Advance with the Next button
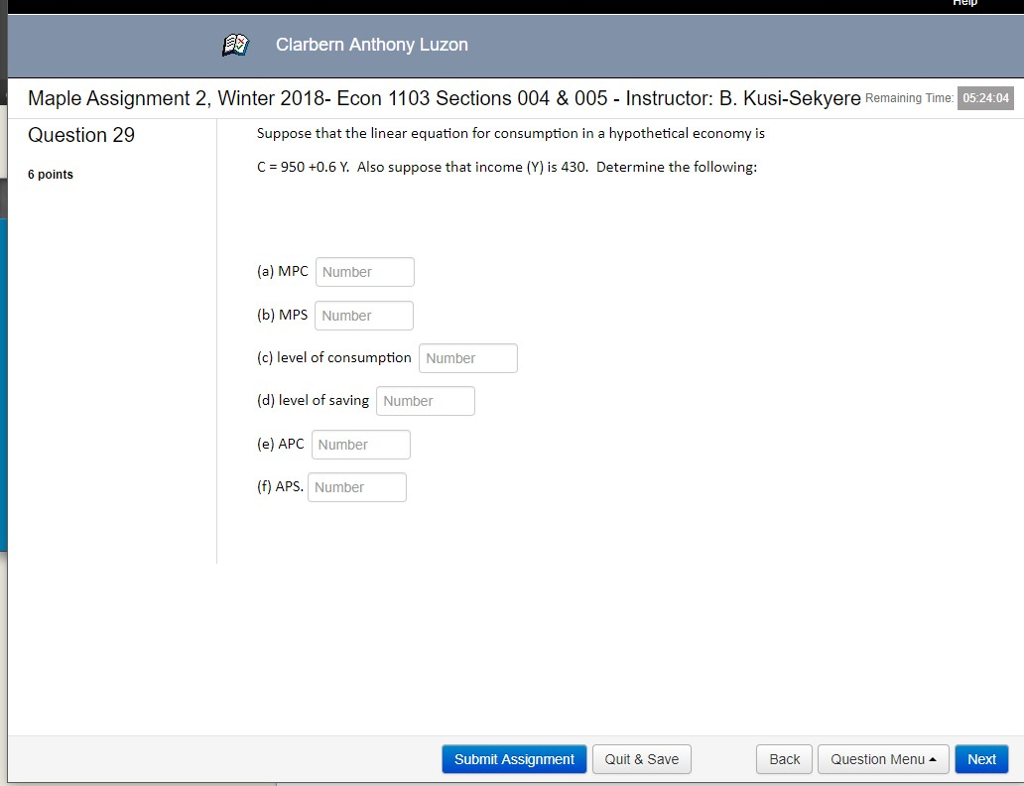 pos(981,759)
